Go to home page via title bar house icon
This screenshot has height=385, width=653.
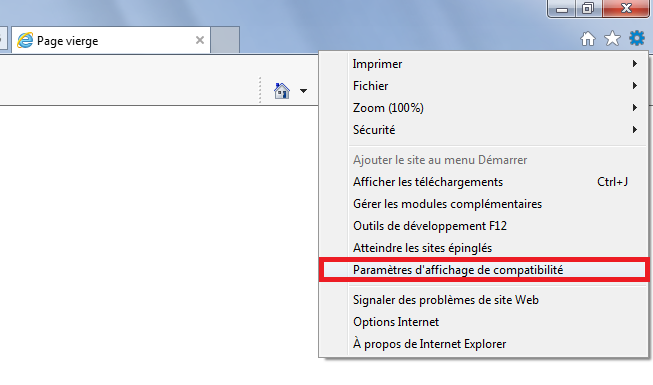click(588, 39)
